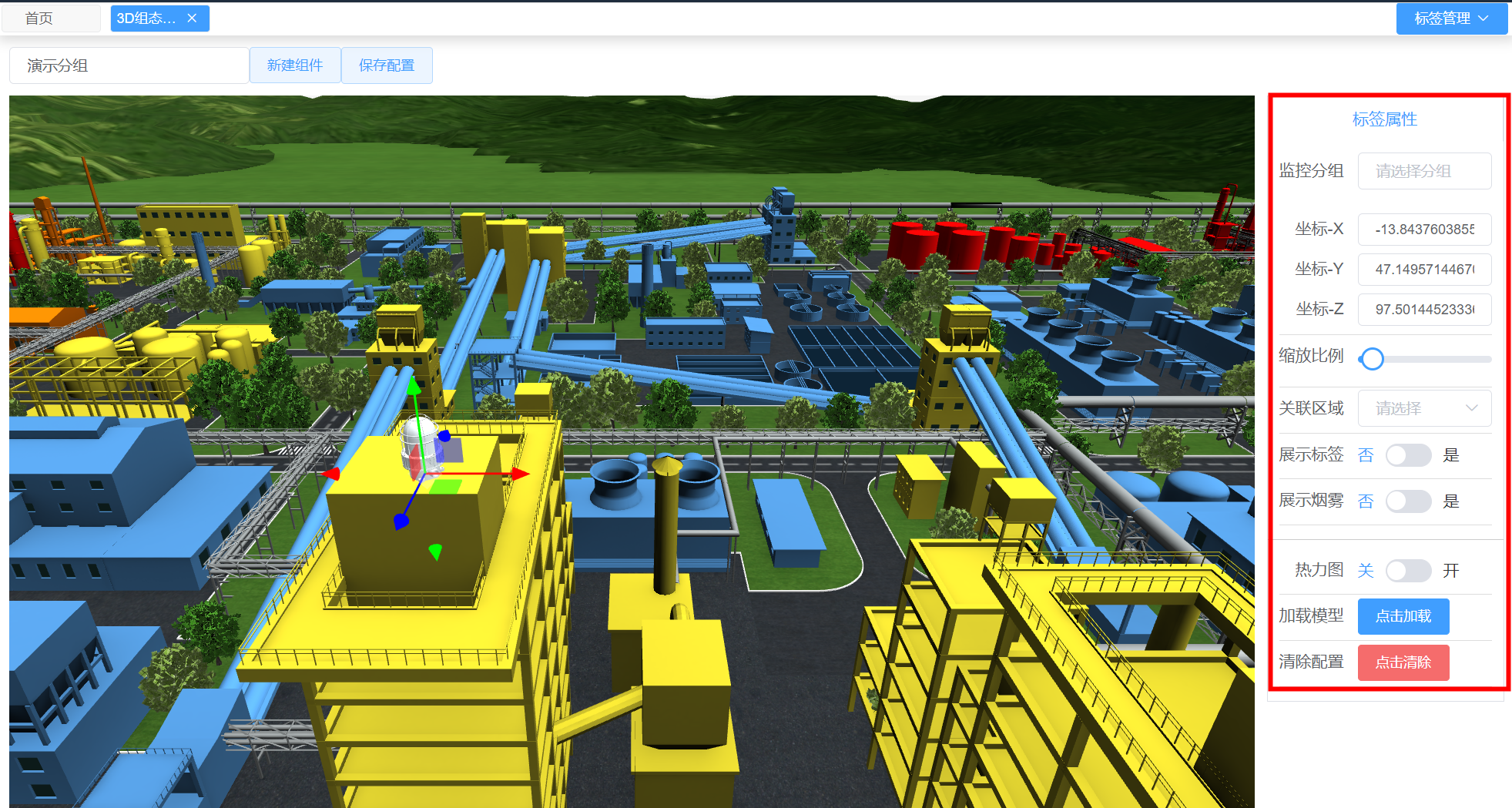Image resolution: width=1512 pixels, height=808 pixels.
Task: Expand the 关联区域 select box
Action: [1423, 408]
